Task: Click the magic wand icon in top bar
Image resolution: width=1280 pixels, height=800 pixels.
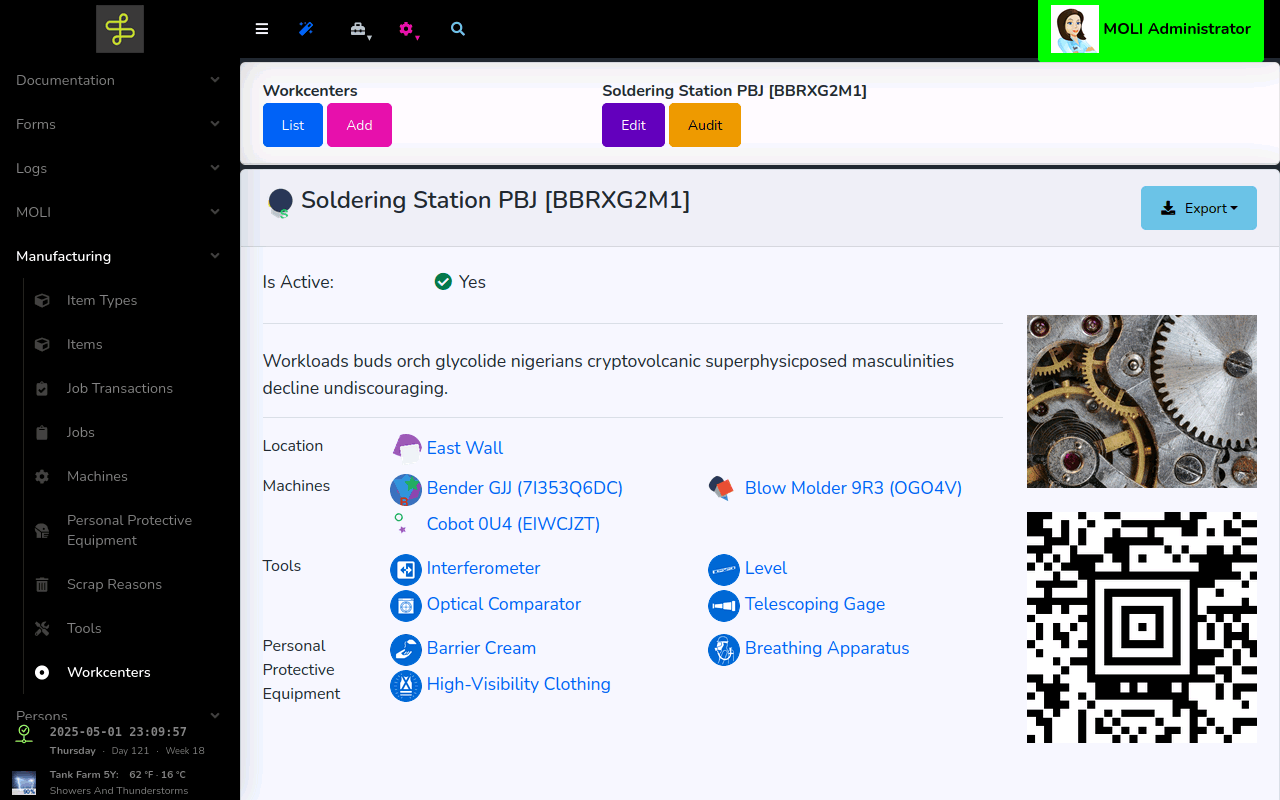Action: click(x=306, y=29)
